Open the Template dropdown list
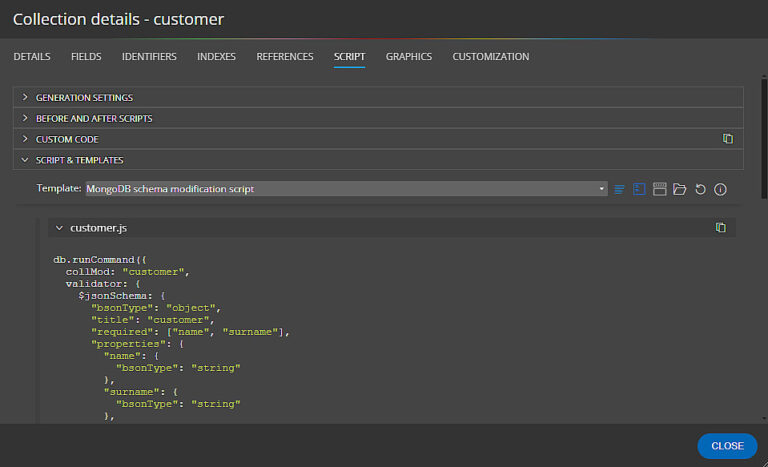 click(346, 189)
